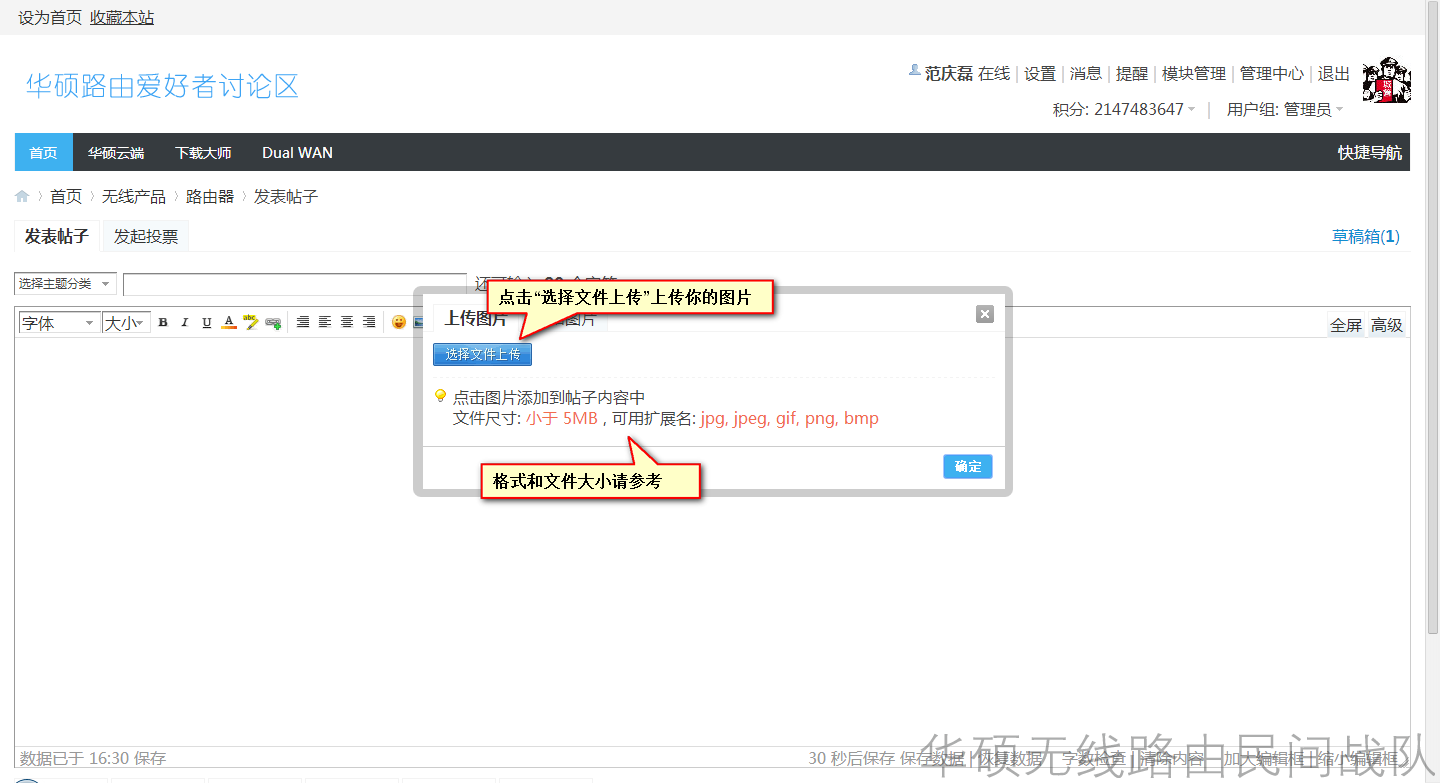Expand the 积分 points dropdown
Screen dimensions: 1440x783
tap(1190, 109)
